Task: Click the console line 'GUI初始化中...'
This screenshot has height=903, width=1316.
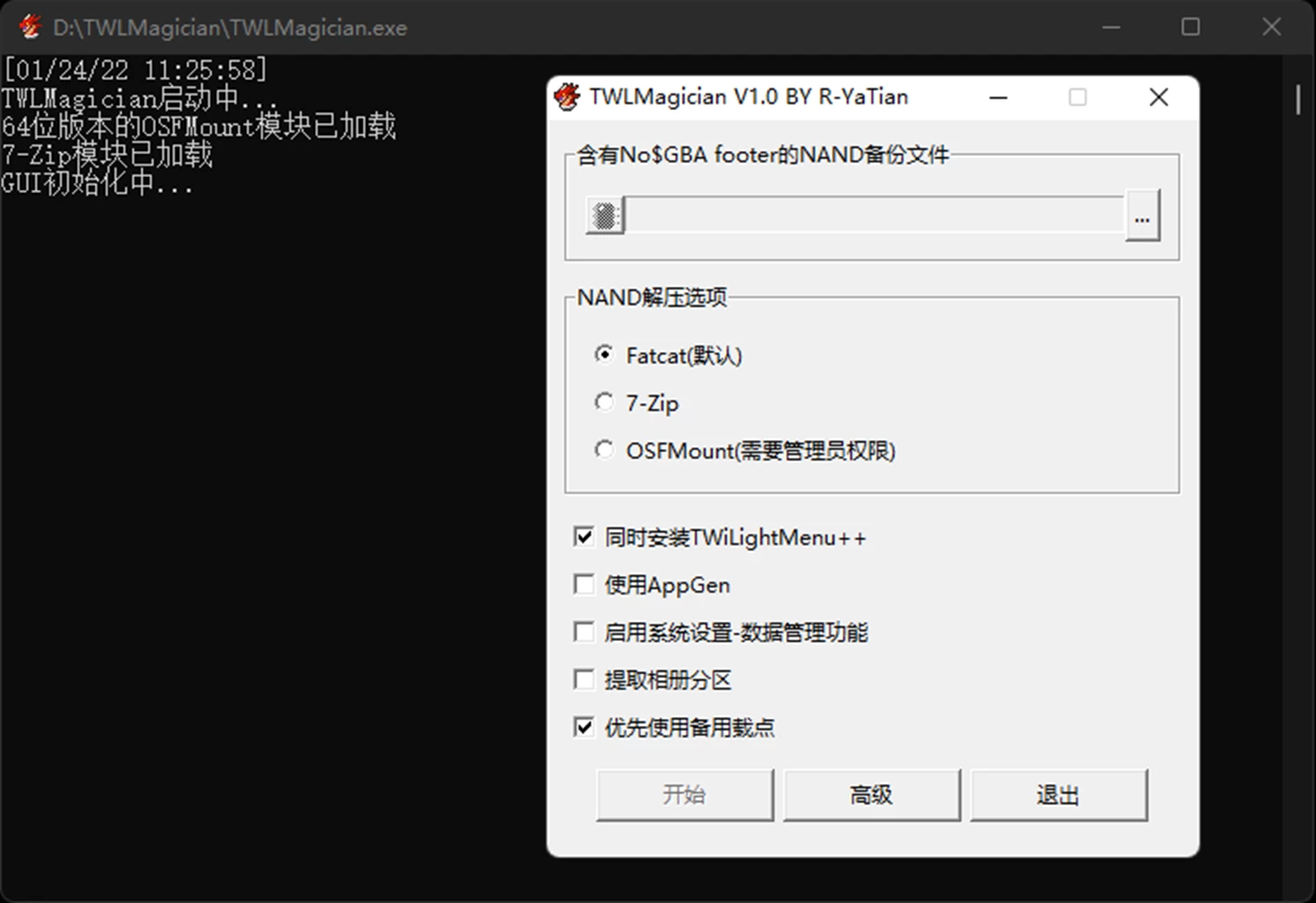Action: coord(97,183)
